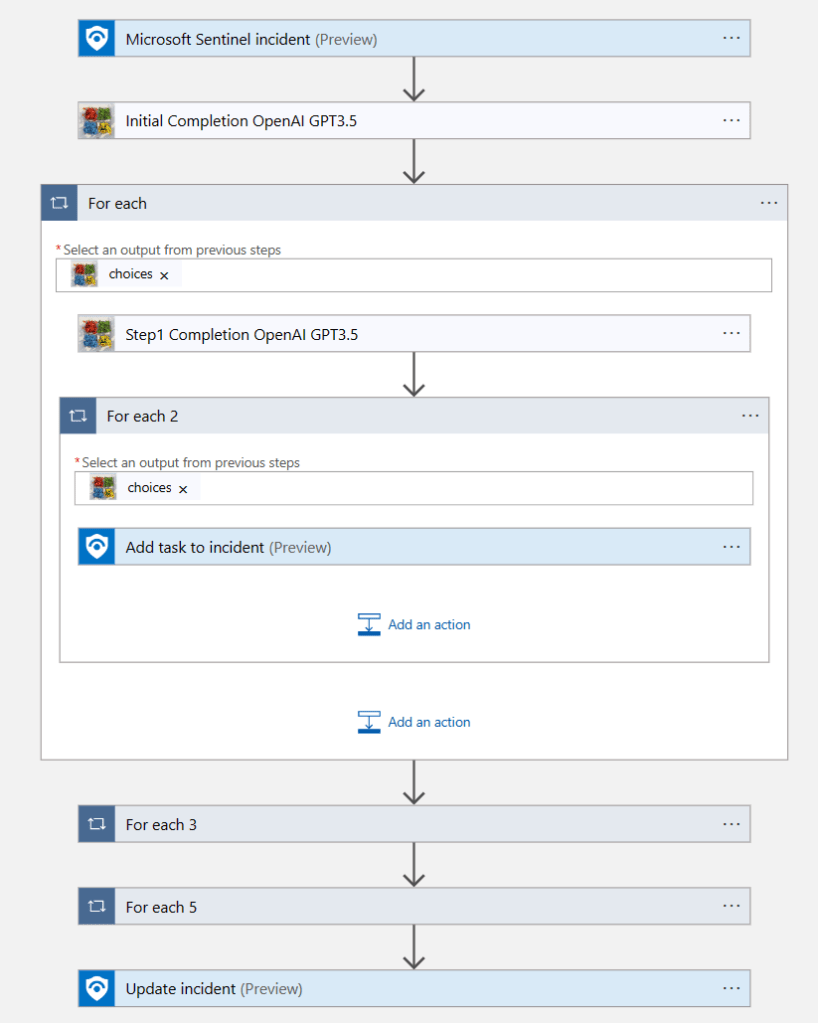818x1023 pixels.
Task: Click the For each 3 loop icon
Action: (x=97, y=824)
